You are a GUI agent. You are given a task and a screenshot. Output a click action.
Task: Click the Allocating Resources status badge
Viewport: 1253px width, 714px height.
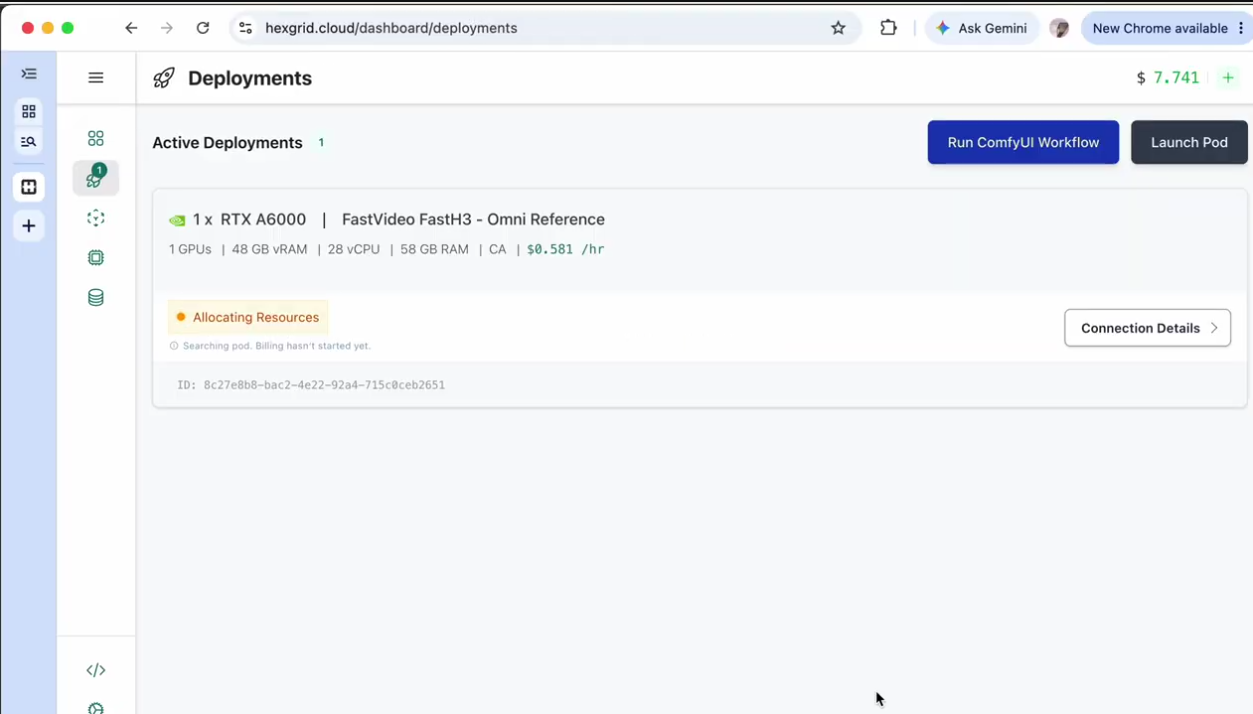[x=248, y=317]
